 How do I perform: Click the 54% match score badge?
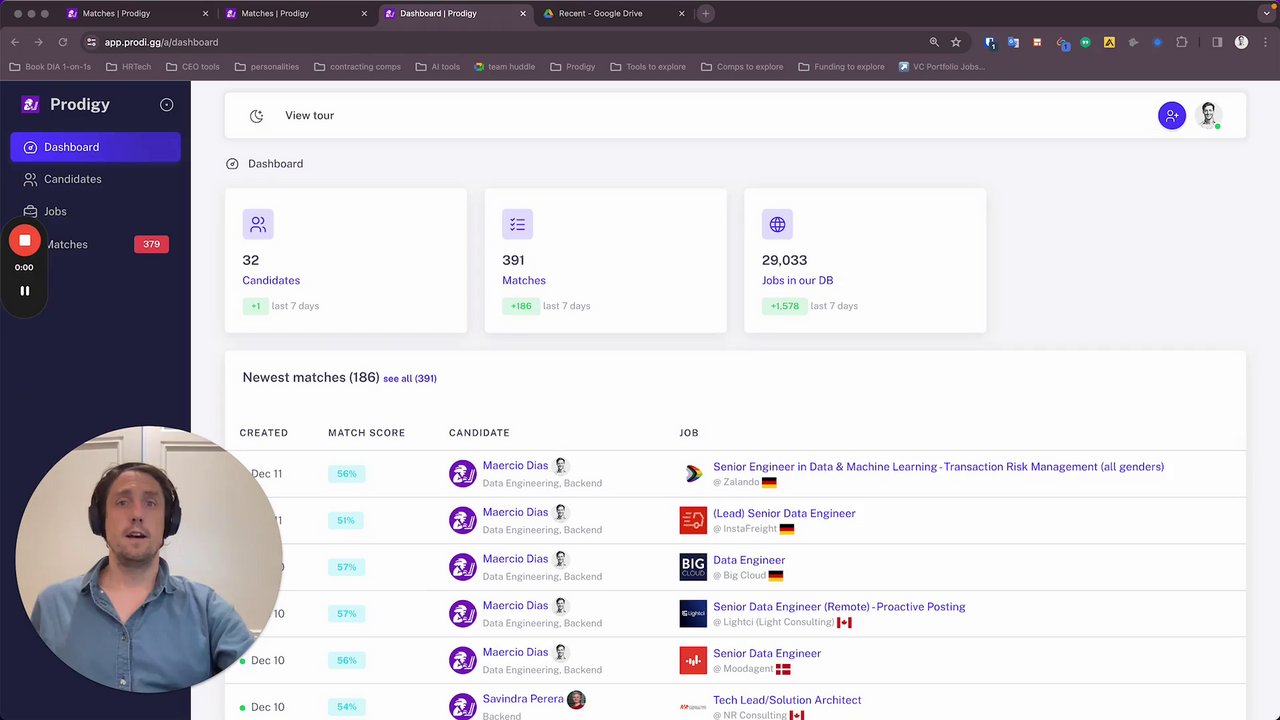pyautogui.click(x=346, y=707)
